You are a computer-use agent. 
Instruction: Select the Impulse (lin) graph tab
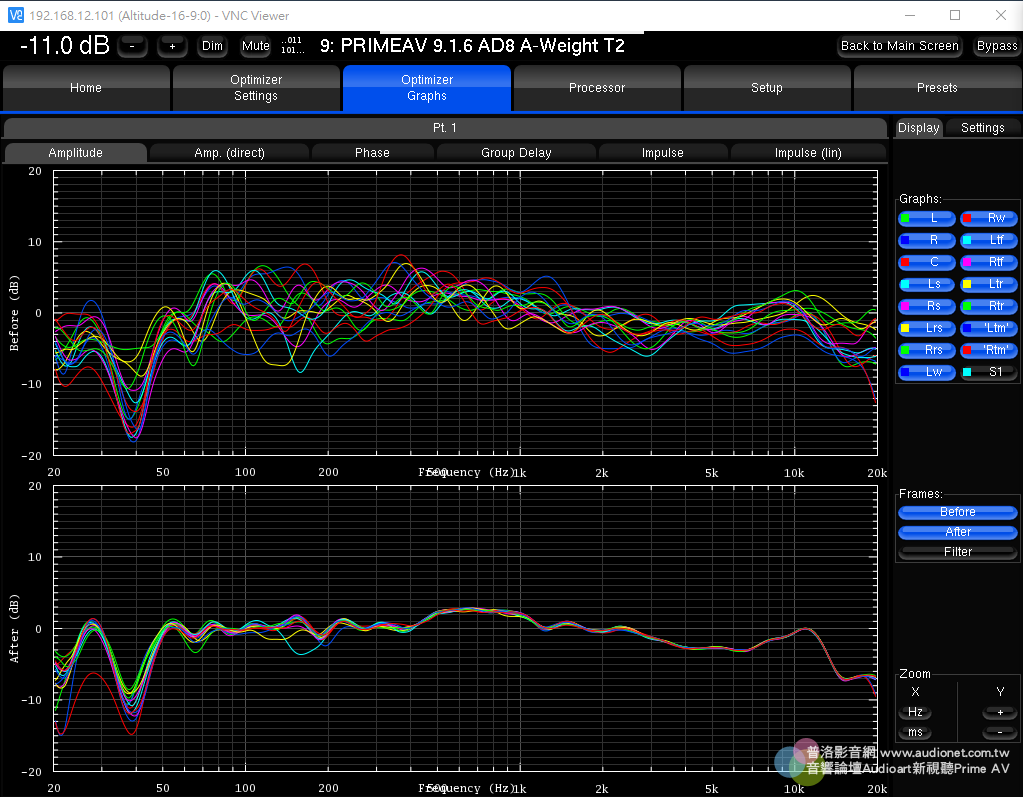(x=808, y=153)
